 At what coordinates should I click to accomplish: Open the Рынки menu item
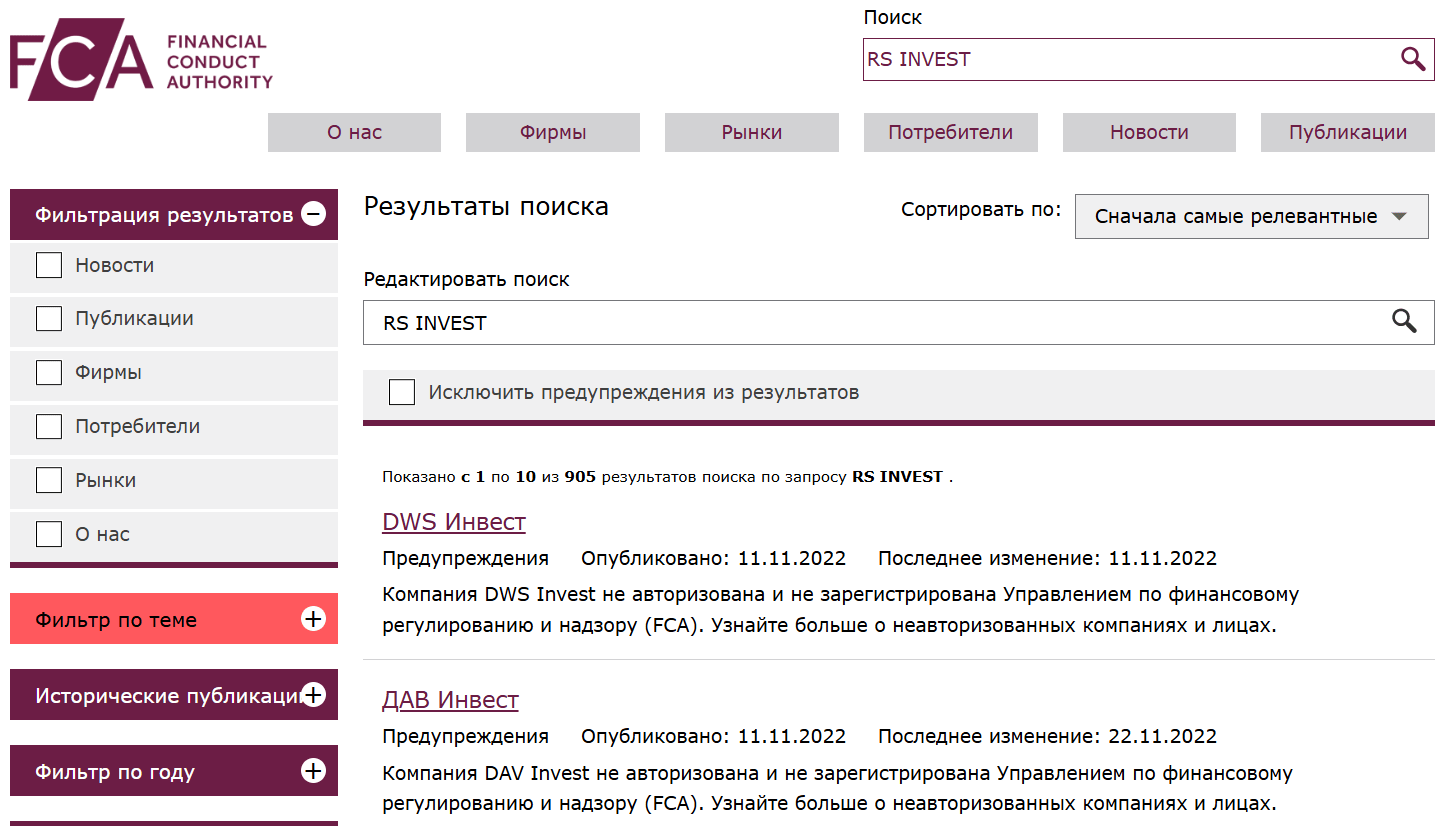[x=751, y=132]
